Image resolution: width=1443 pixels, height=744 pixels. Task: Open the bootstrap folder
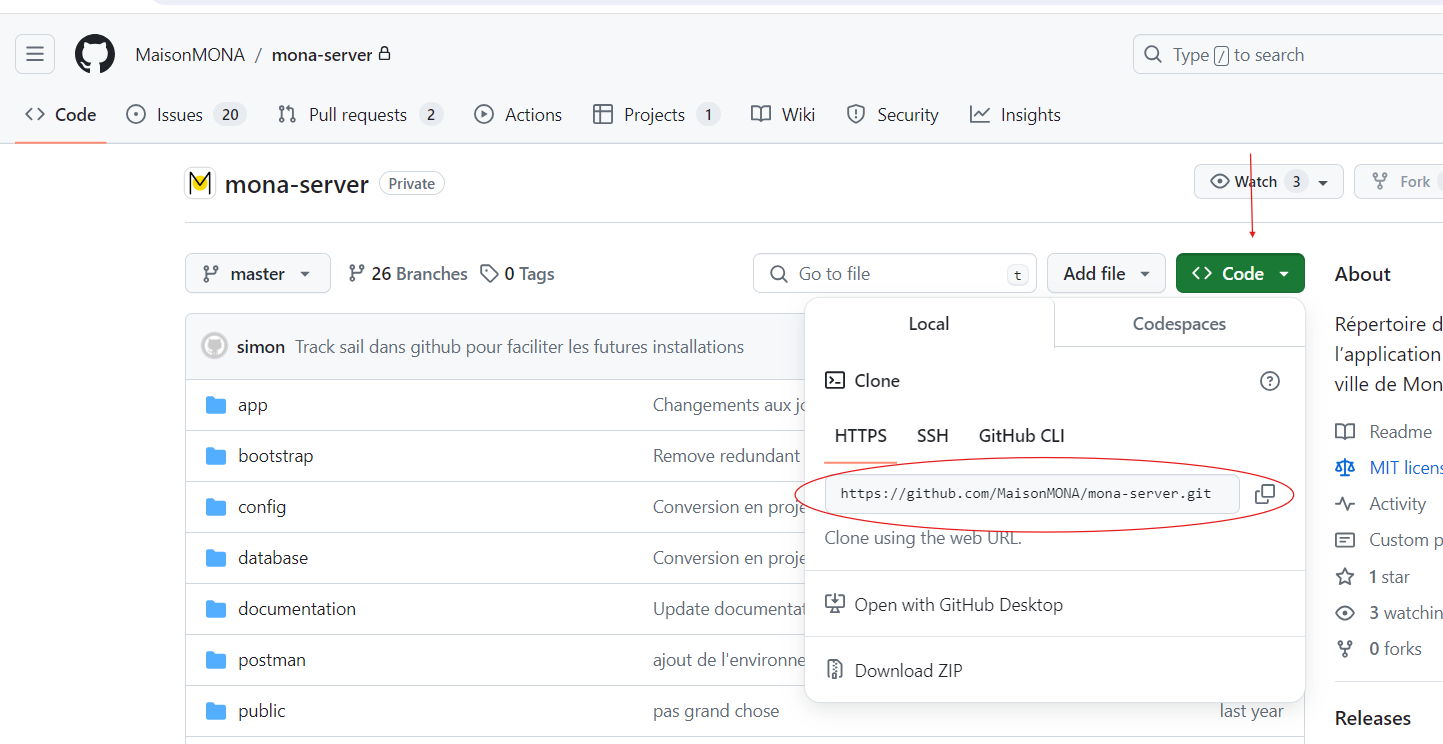click(276, 456)
